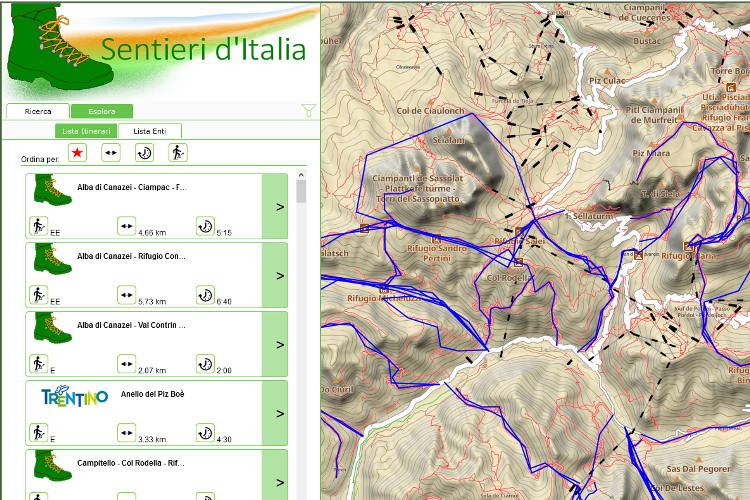Image resolution: width=750 pixels, height=500 pixels.
Task: Click the Trentino logo on Anello card
Action: (75, 396)
